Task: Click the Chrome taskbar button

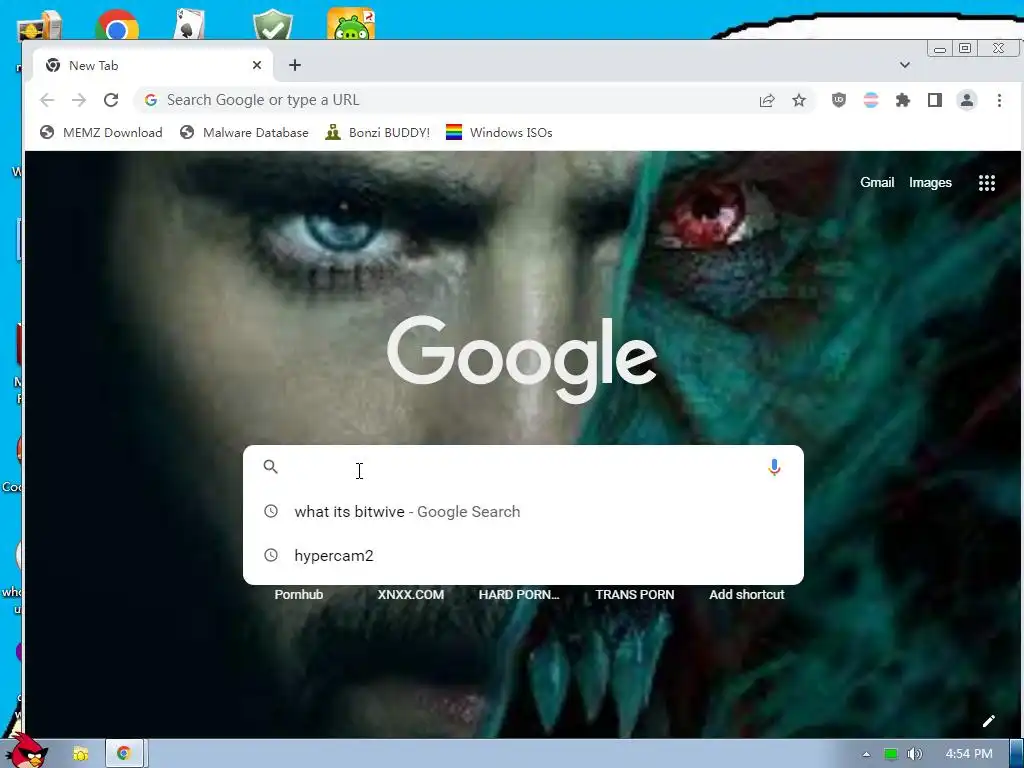Action: (124, 754)
